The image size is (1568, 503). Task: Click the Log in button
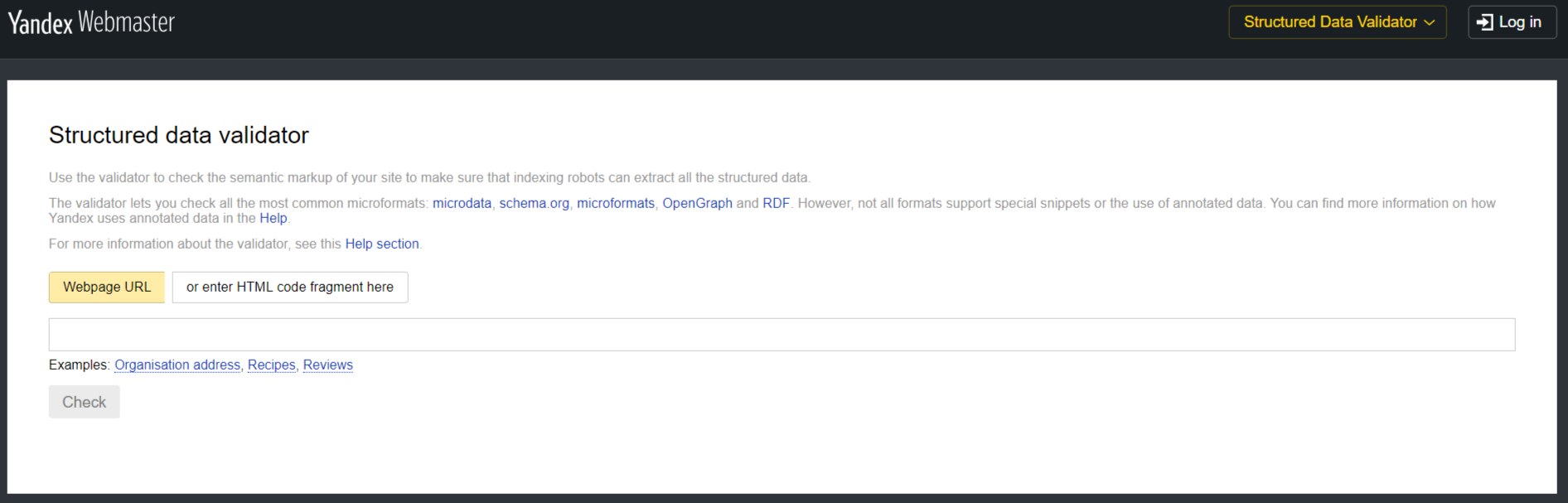click(1512, 22)
